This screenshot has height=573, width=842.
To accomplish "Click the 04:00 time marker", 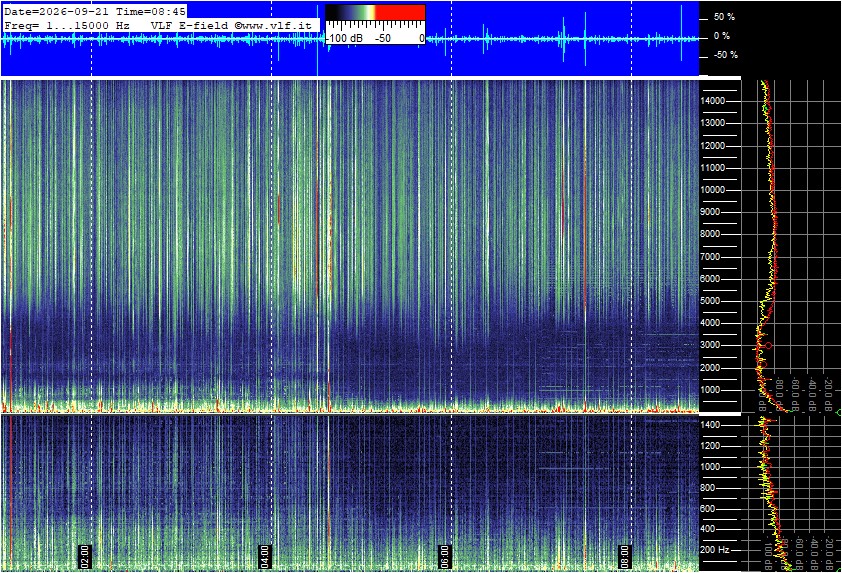I will (265, 556).
